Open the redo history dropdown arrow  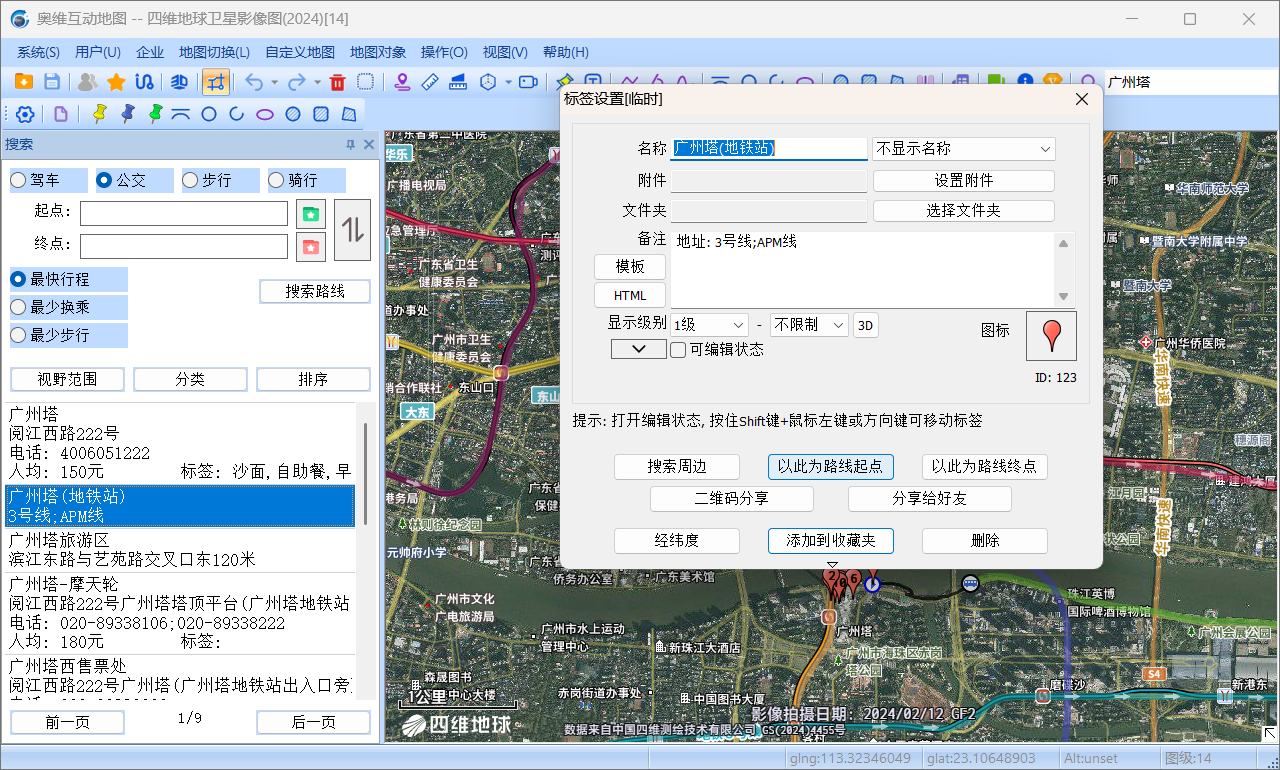point(317,83)
